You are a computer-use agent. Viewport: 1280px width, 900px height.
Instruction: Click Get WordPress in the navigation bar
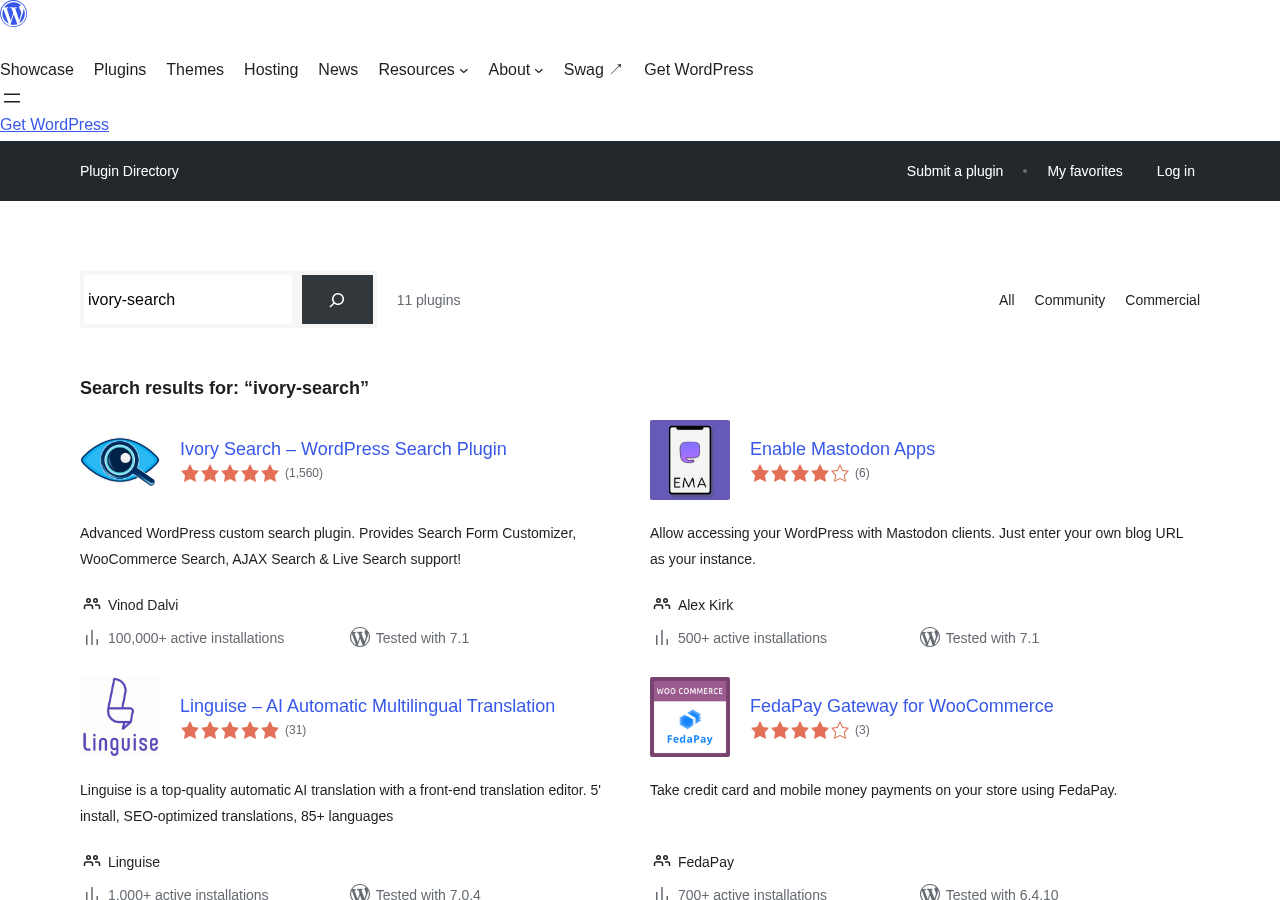pos(698,70)
